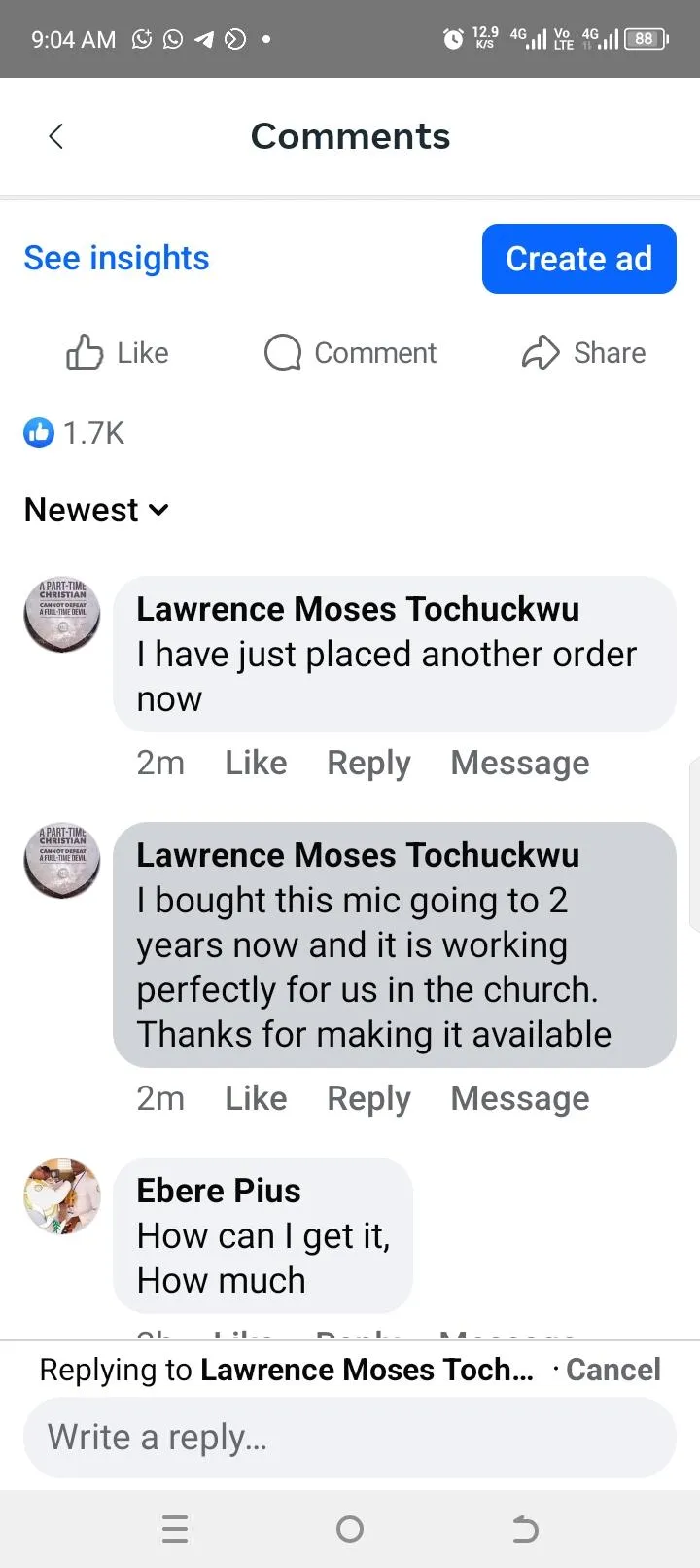Open the blue like reaction count 1.7K
Viewport: 700px width, 1568px height.
pos(75,433)
